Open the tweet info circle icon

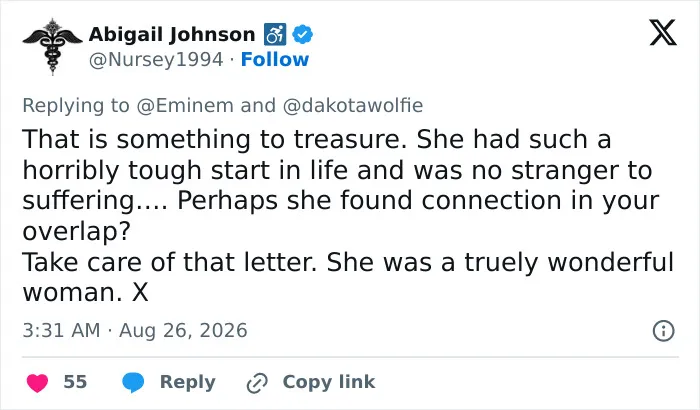(x=663, y=331)
